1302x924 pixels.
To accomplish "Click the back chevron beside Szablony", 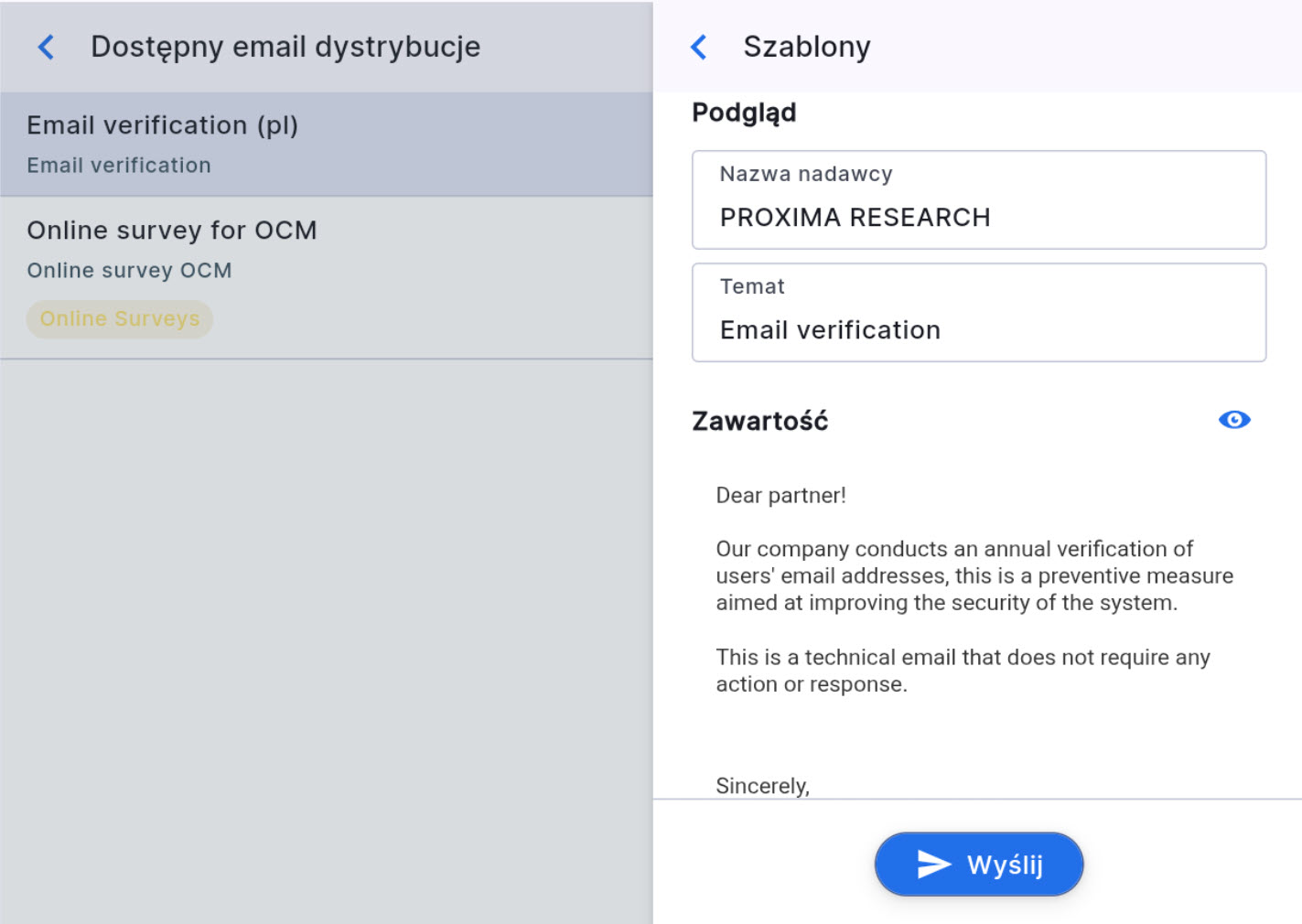I will coord(699,47).
